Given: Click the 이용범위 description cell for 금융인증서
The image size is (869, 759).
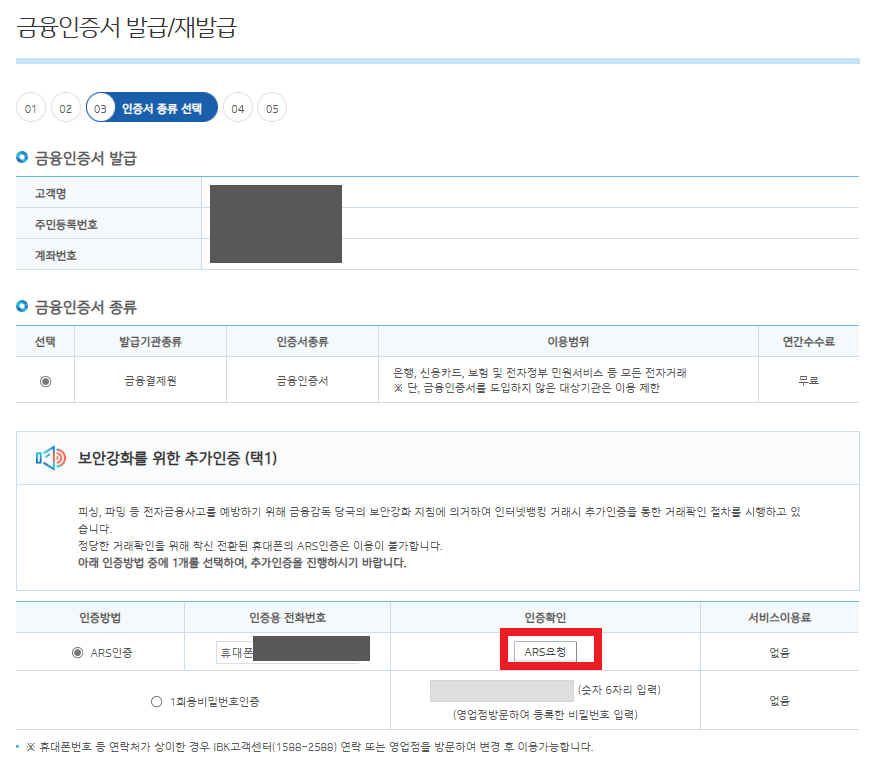Looking at the screenshot, I should coord(565,380).
